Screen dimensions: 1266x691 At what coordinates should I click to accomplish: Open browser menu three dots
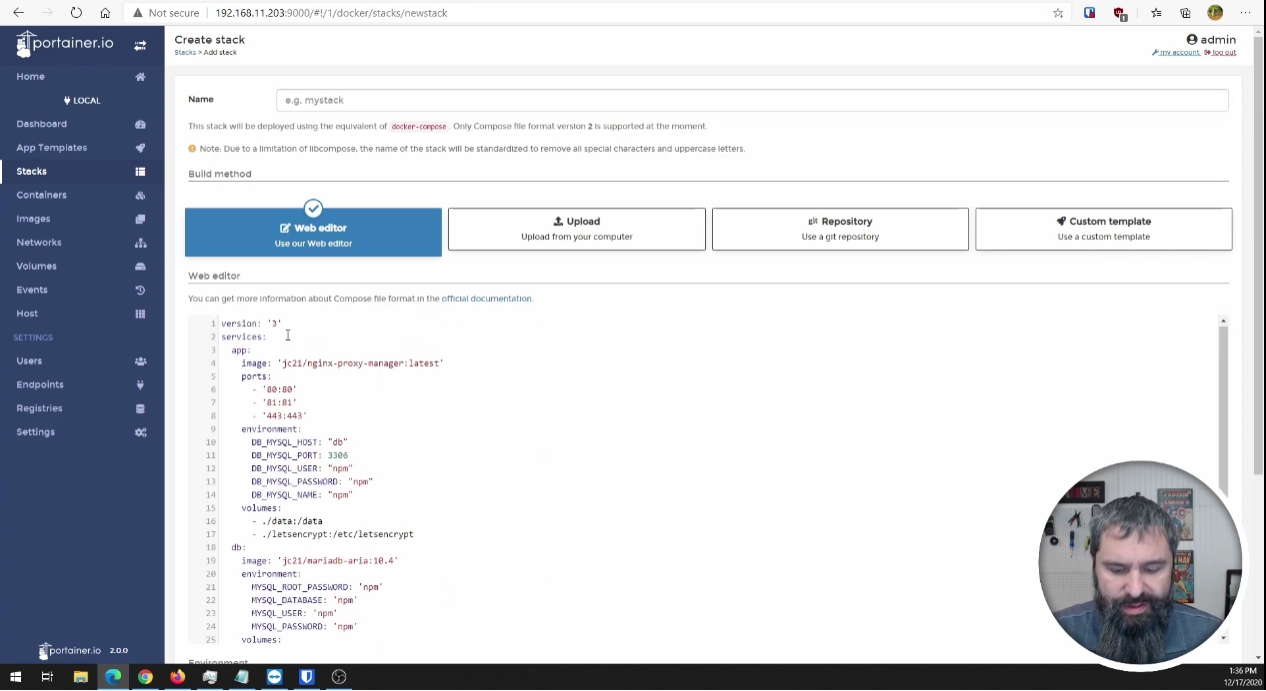(1245, 13)
